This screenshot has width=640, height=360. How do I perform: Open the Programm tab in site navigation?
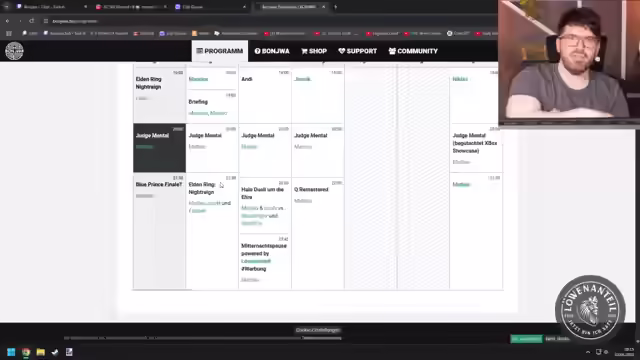[220, 51]
